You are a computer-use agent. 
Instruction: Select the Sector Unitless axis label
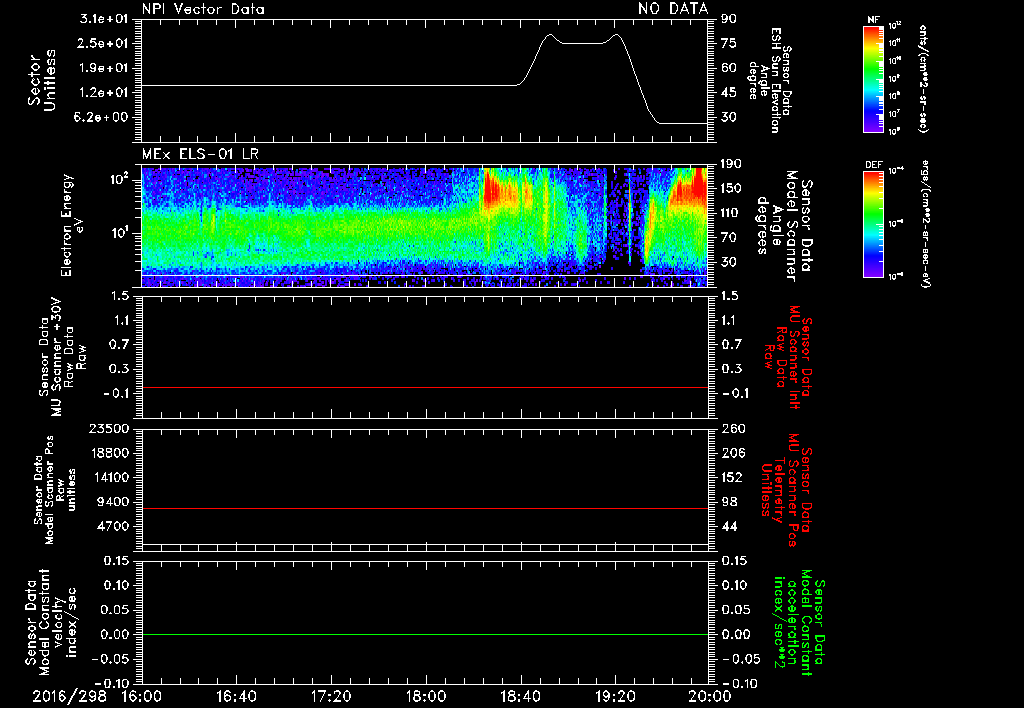coord(42,80)
